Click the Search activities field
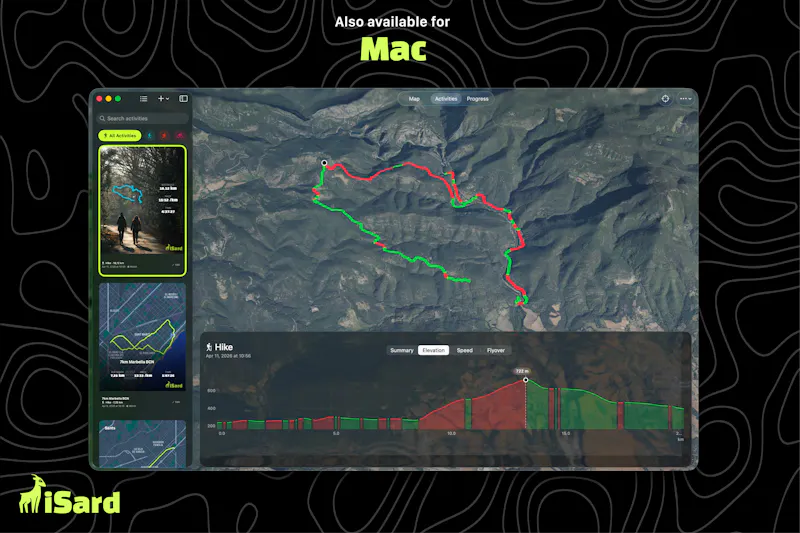 143,118
